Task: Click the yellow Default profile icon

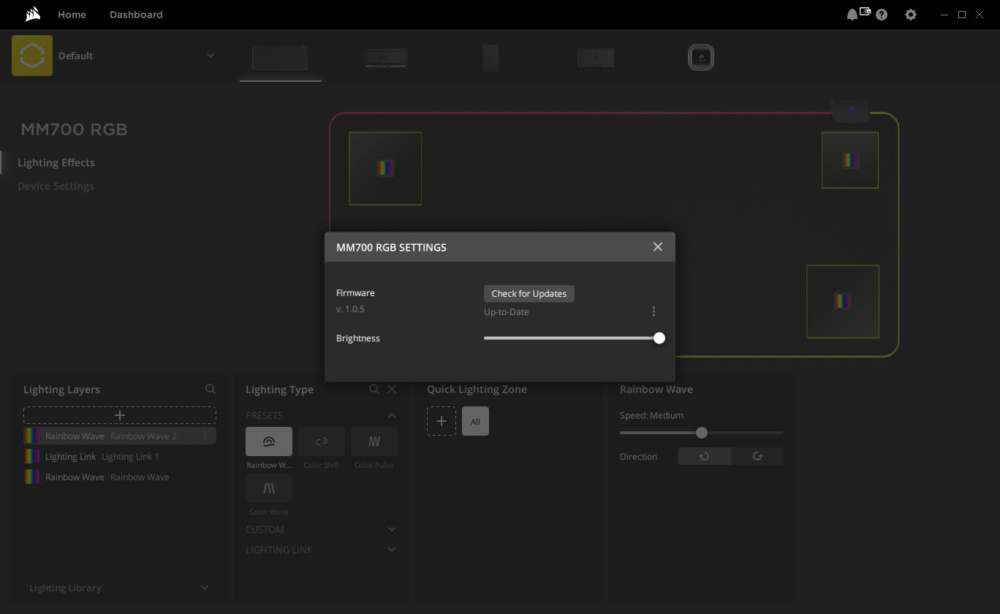Action: pos(32,55)
